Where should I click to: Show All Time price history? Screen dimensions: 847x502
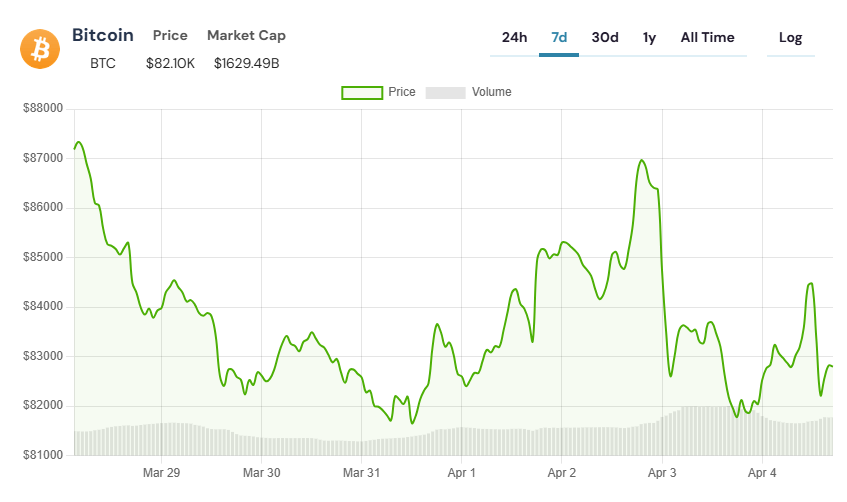[708, 38]
